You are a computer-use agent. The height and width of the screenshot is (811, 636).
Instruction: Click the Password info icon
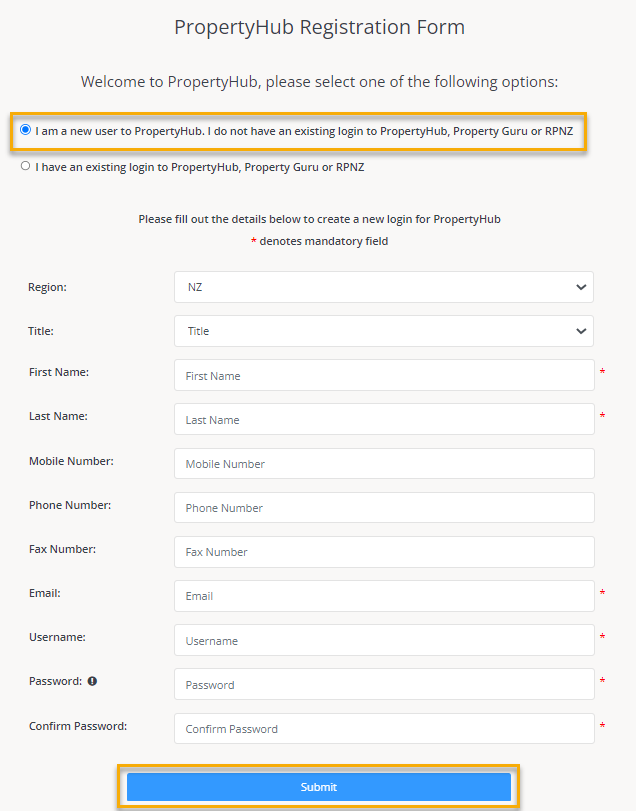tap(93, 681)
